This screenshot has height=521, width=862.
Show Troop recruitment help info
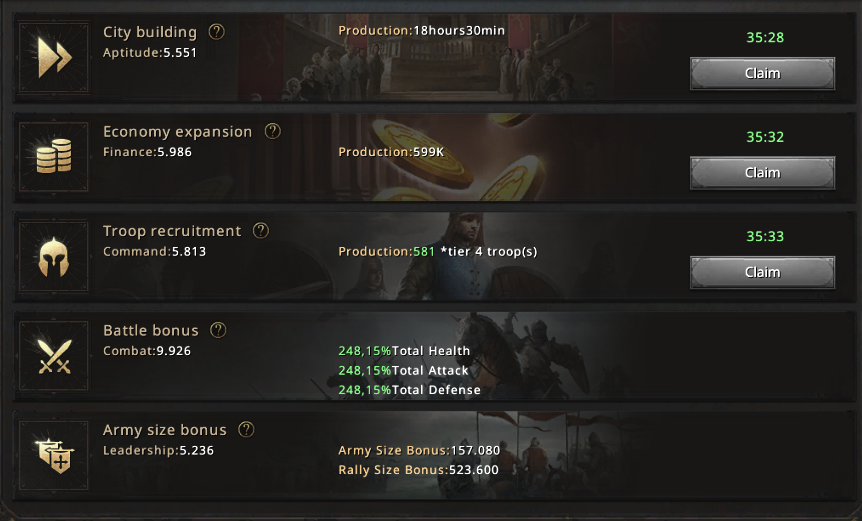261,231
